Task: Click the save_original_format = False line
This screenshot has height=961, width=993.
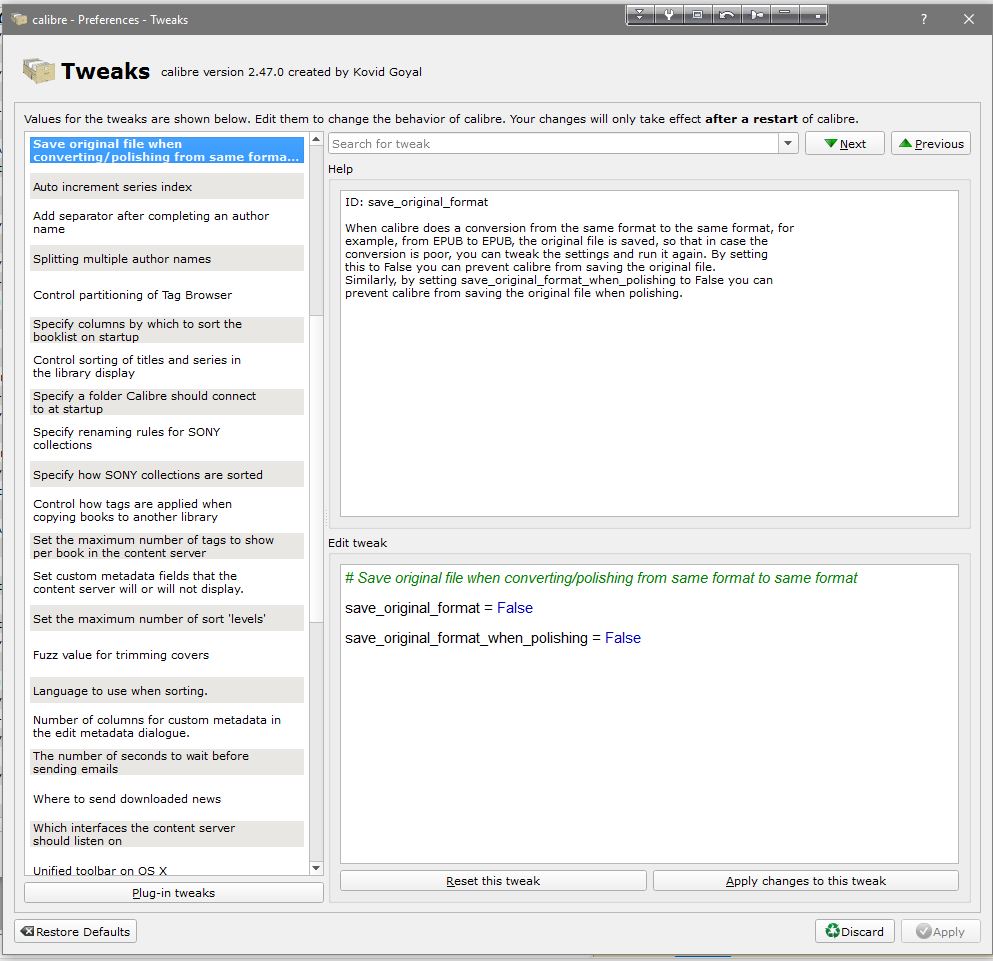Action: coord(439,608)
